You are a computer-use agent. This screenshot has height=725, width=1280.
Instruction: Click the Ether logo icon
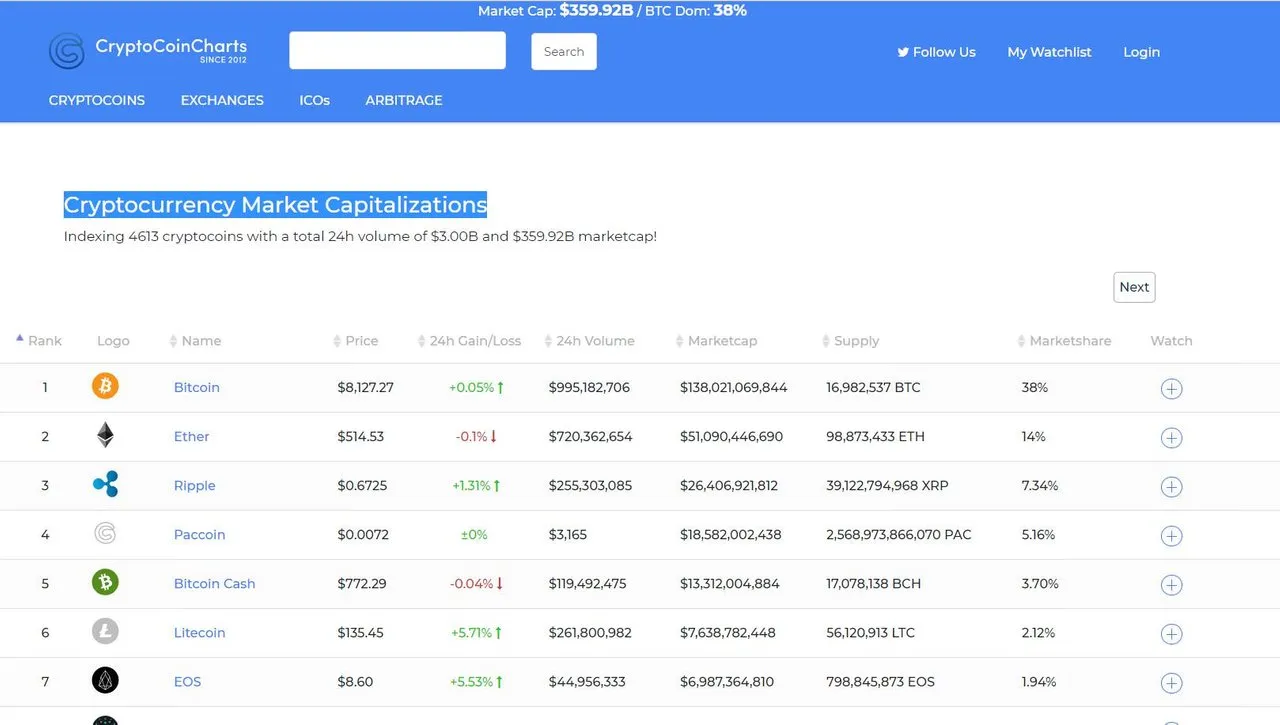pyautogui.click(x=105, y=435)
